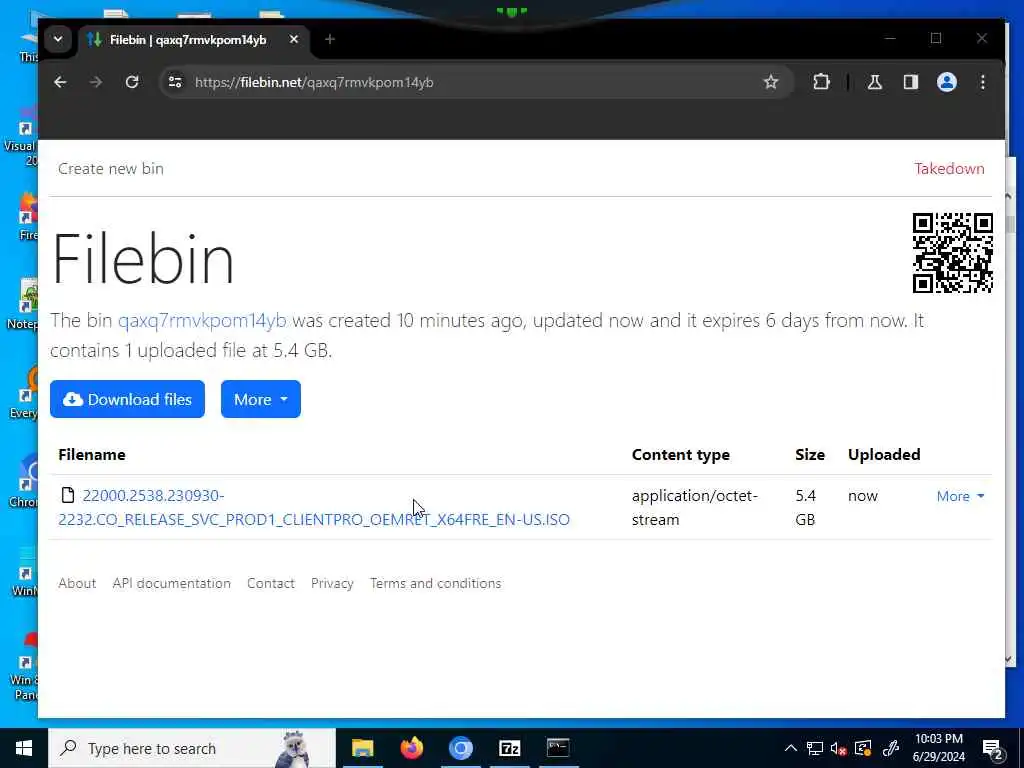Screen dimensions: 1024x768
Task: Open the Contact footer link
Action: tap(270, 583)
